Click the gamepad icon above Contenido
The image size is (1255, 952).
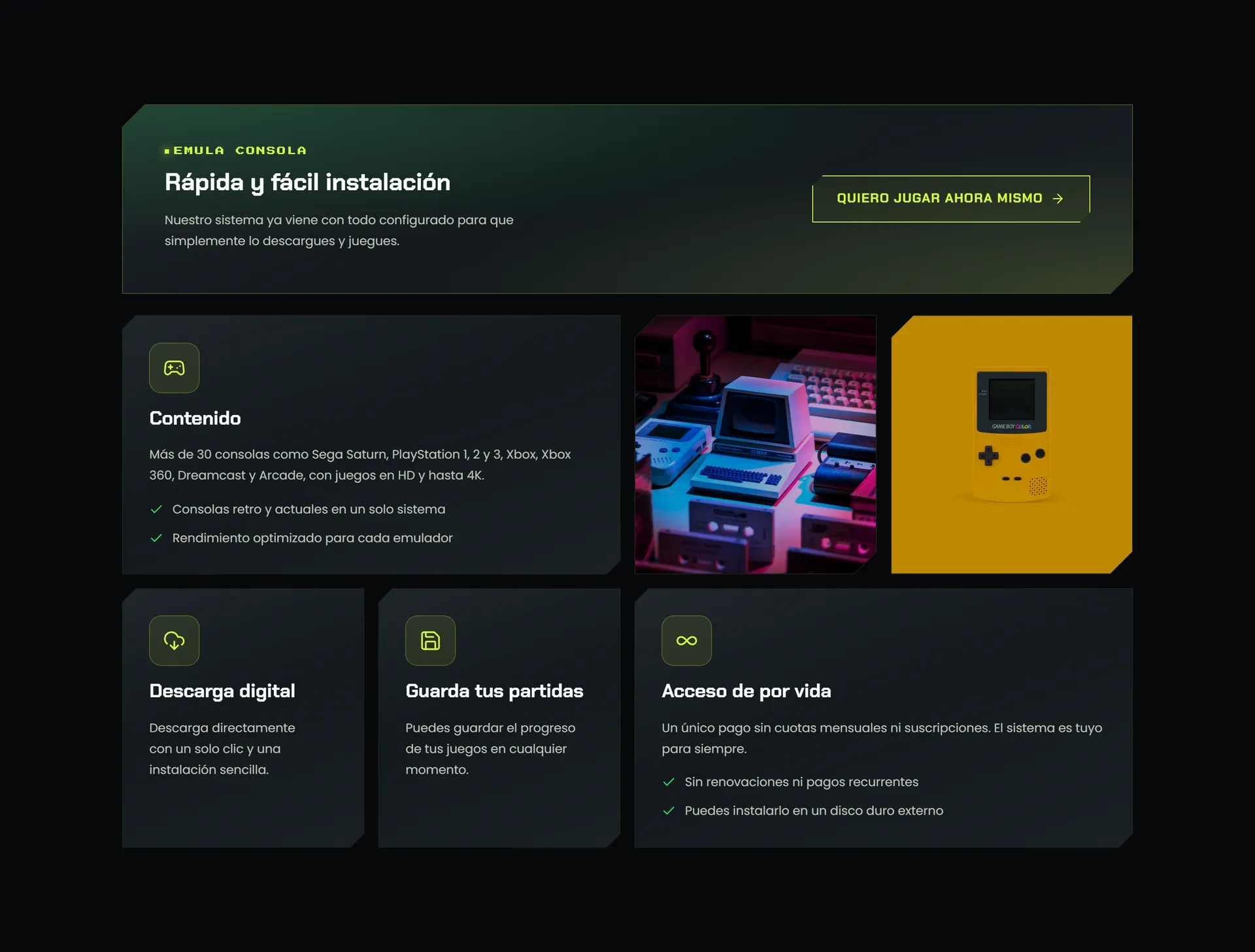click(174, 368)
